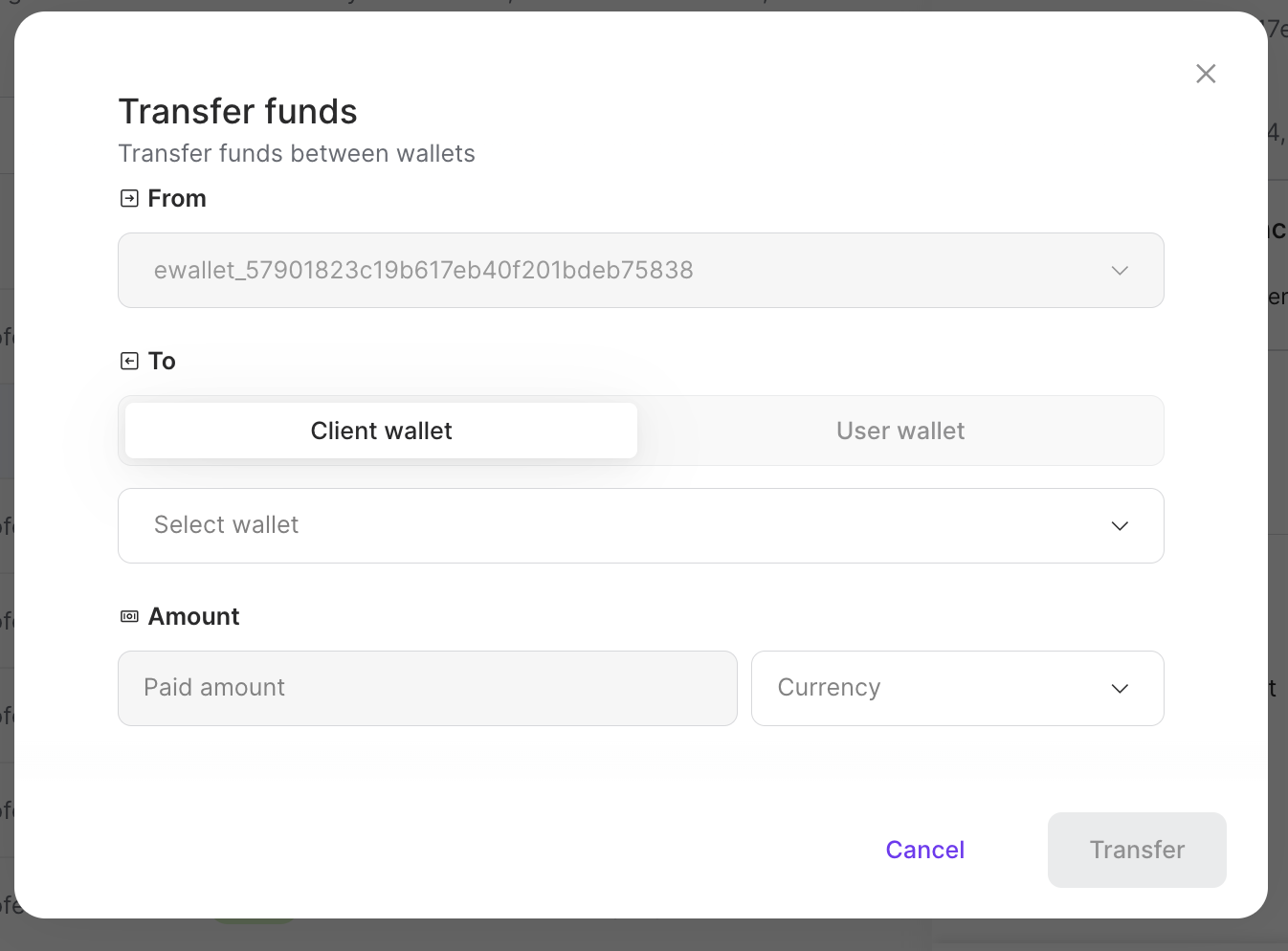Click the Transfer funds heading
This screenshot has width=1288, height=951.
click(237, 112)
